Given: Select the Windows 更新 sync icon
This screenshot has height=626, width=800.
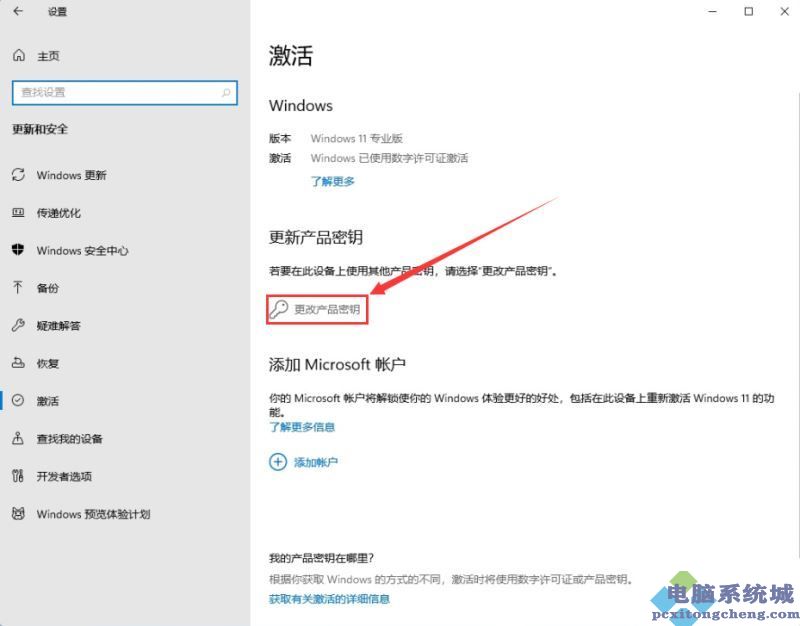Looking at the screenshot, I should pyautogui.click(x=18, y=175).
